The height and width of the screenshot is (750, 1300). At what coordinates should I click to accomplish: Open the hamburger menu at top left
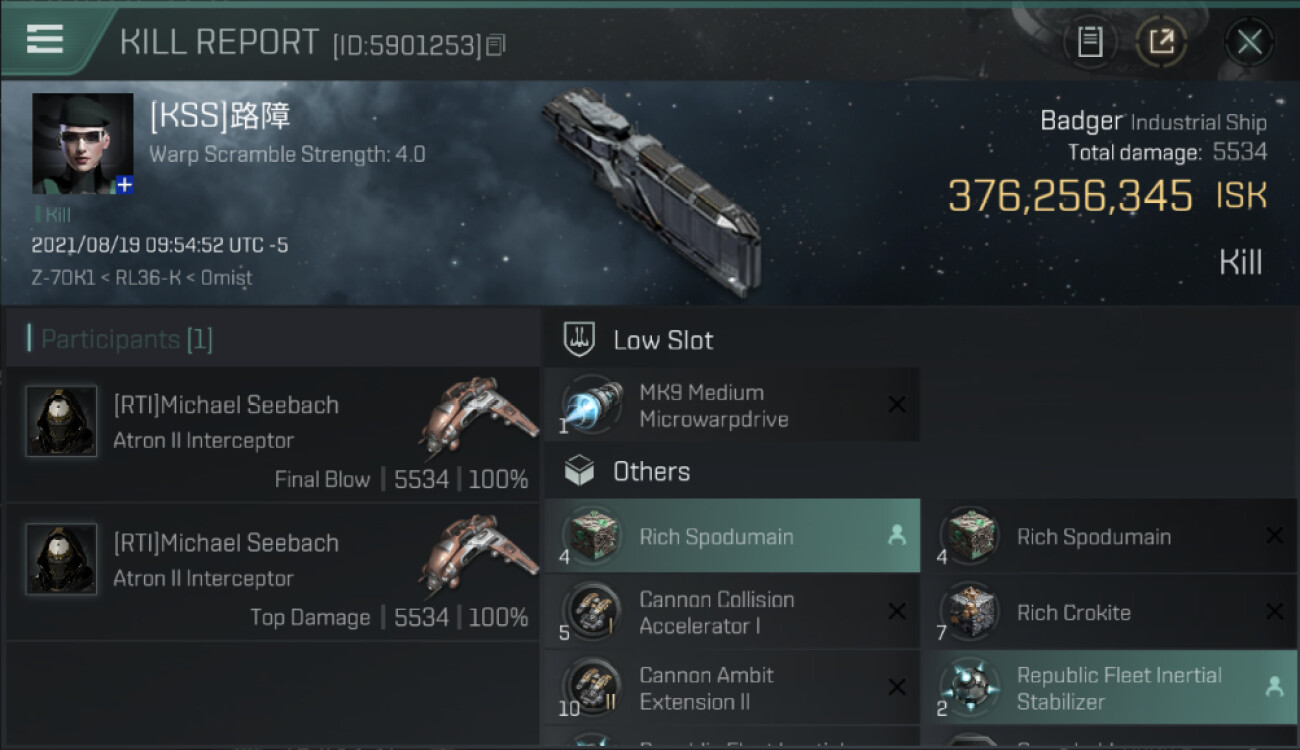tap(45, 40)
